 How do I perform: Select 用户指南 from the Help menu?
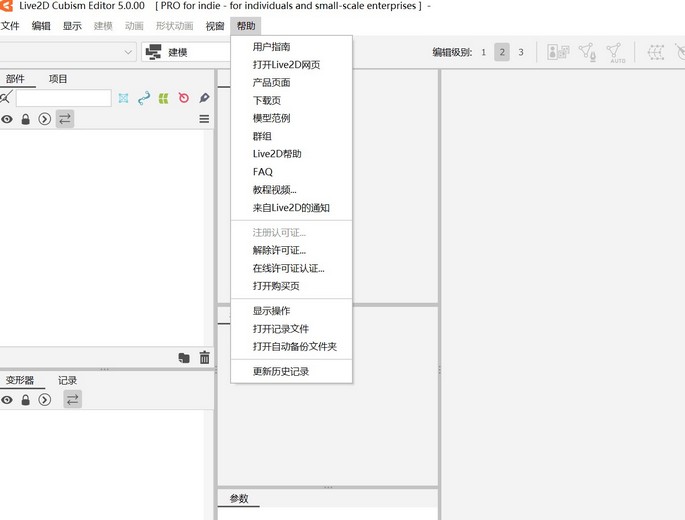271,47
